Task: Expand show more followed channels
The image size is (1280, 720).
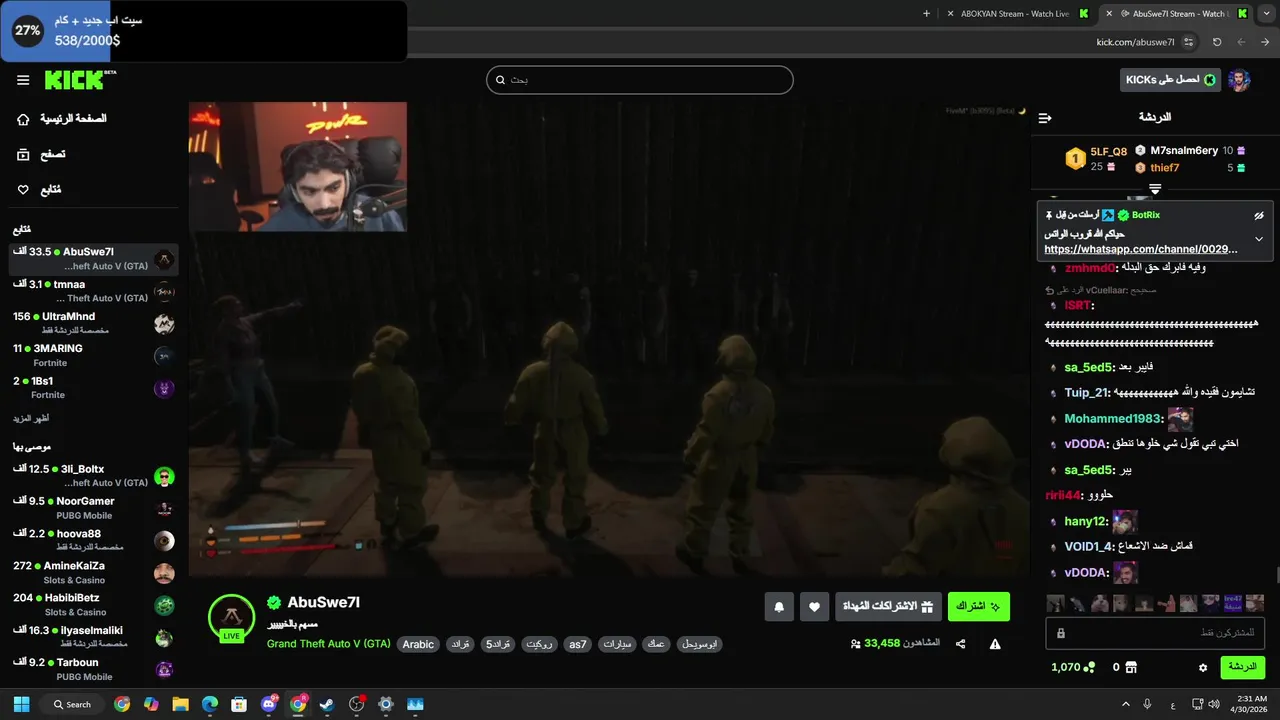Action: [x=31, y=418]
